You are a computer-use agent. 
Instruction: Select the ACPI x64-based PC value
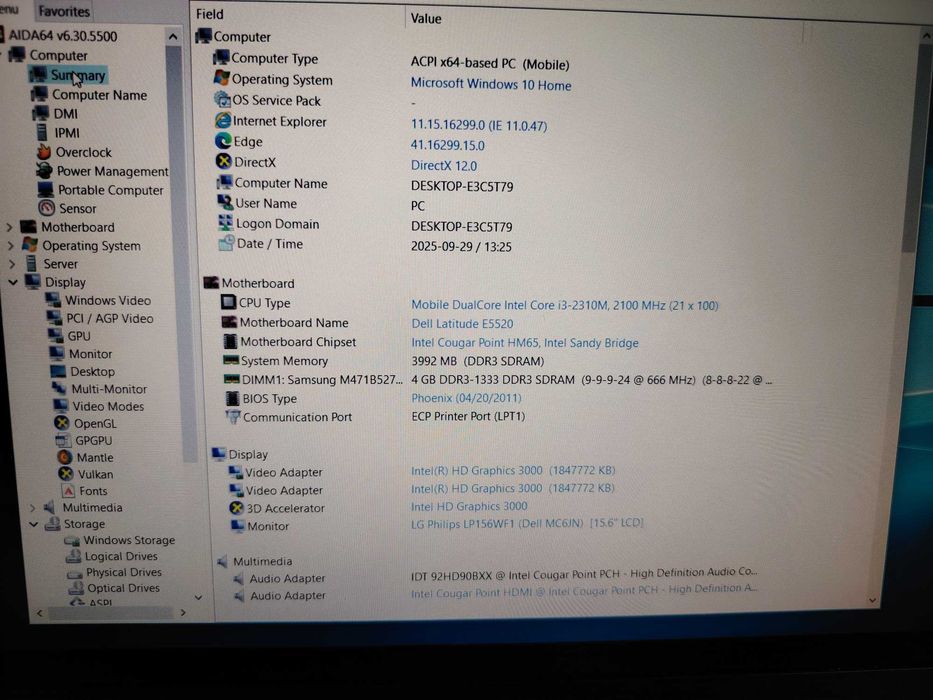click(490, 64)
